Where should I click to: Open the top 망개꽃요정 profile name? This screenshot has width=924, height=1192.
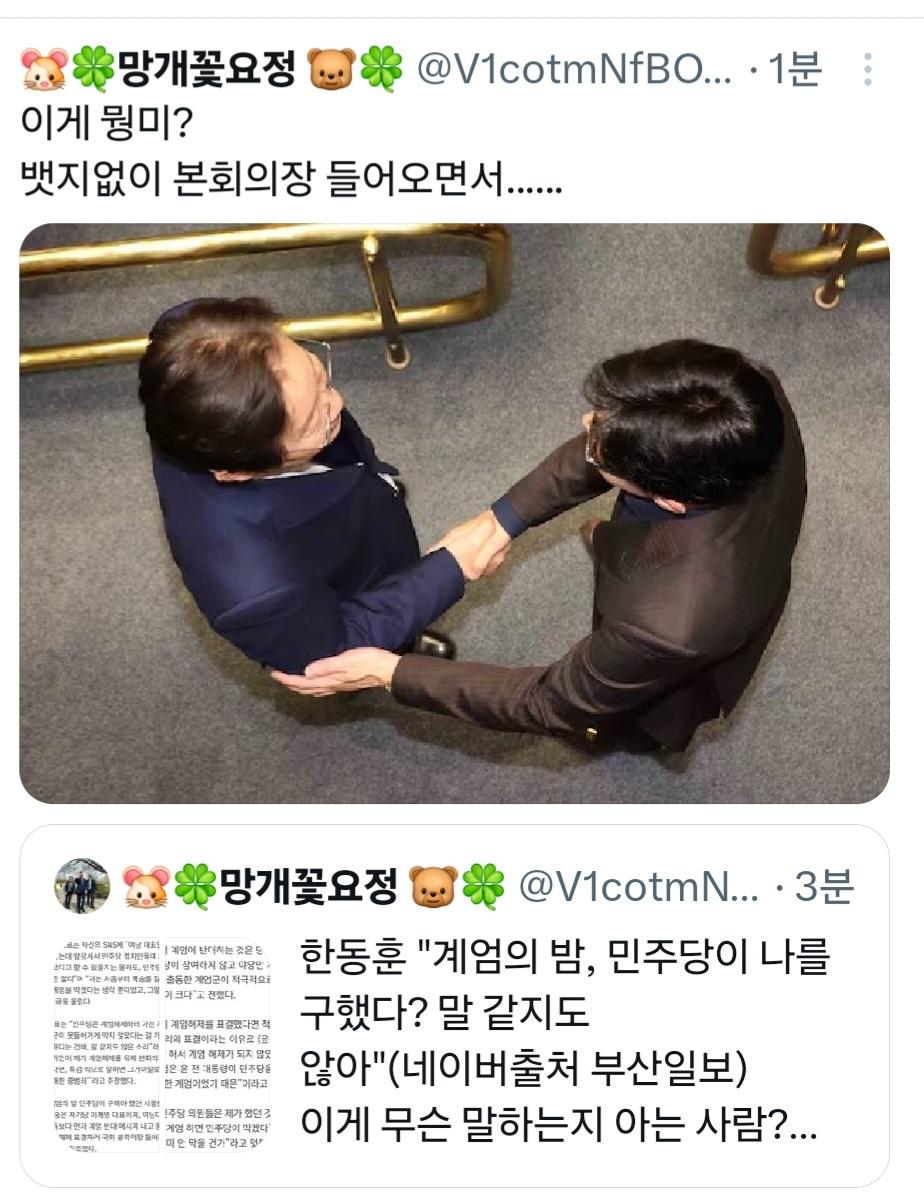(x=206, y=69)
